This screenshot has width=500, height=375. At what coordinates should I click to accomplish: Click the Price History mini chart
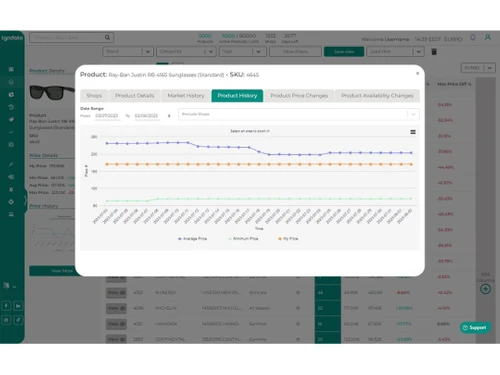53,233
